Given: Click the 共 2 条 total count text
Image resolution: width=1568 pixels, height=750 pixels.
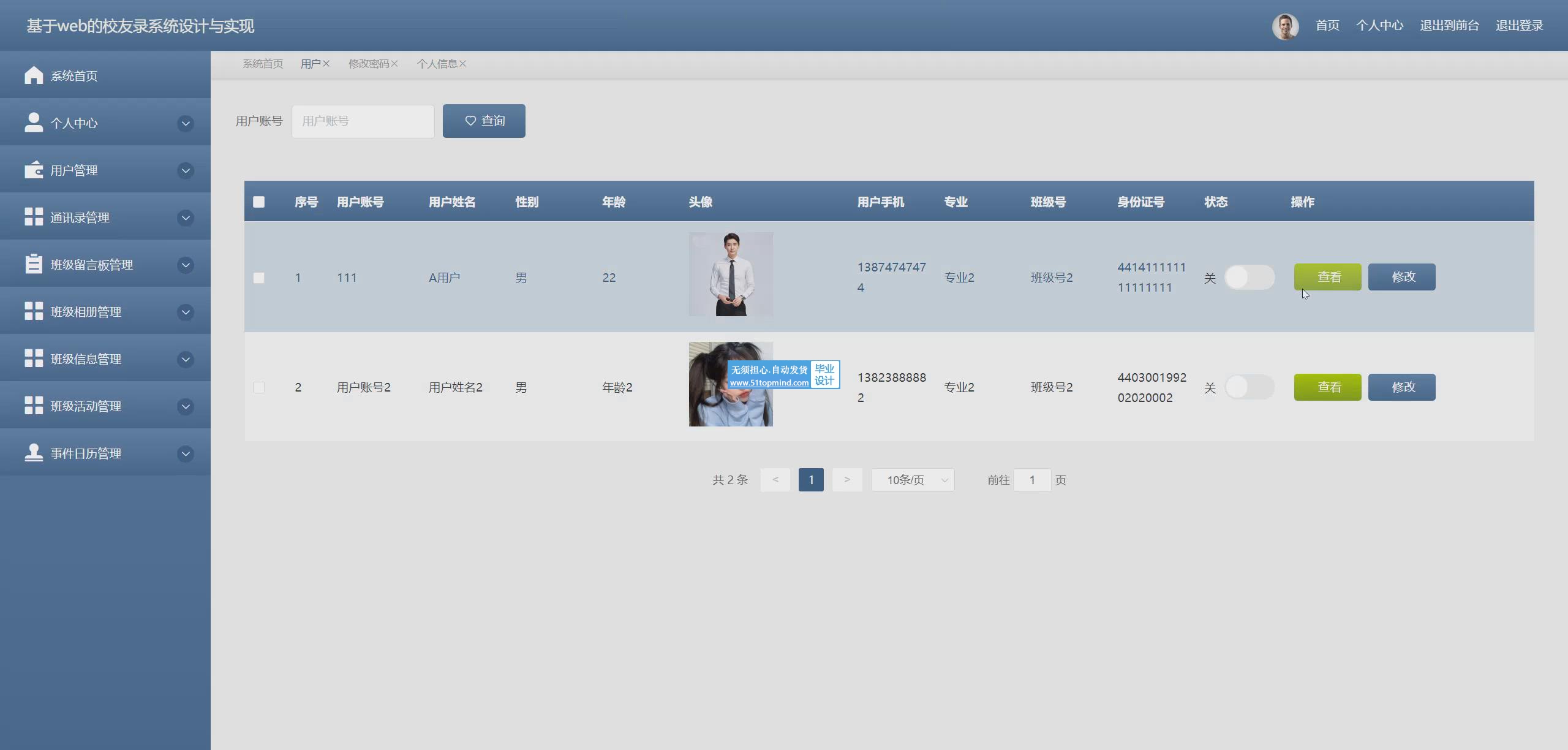Looking at the screenshot, I should pyautogui.click(x=730, y=480).
